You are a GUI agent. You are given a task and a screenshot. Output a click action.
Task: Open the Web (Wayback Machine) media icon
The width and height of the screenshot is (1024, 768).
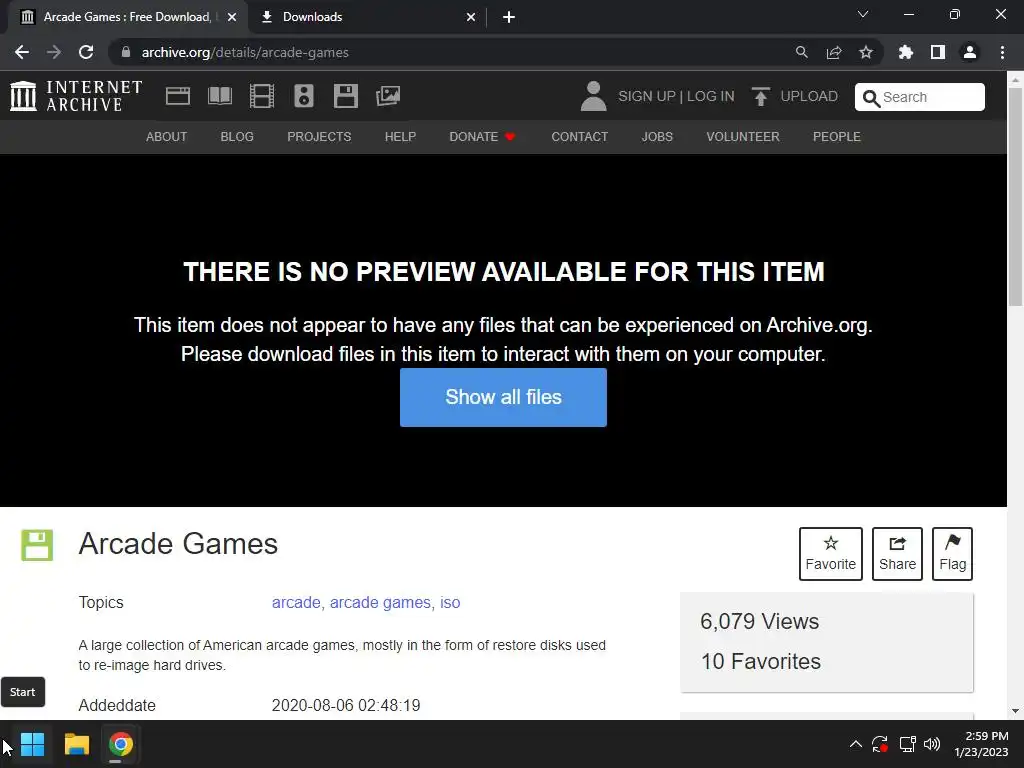(178, 96)
